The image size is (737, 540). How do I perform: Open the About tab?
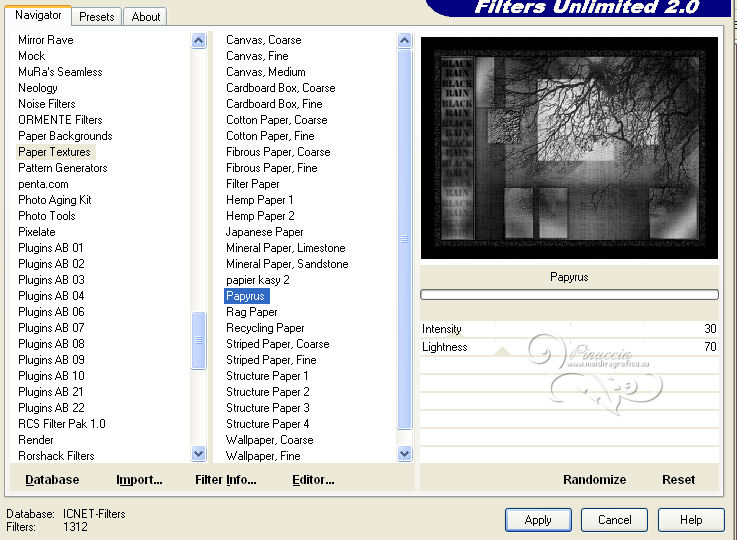[x=146, y=17]
